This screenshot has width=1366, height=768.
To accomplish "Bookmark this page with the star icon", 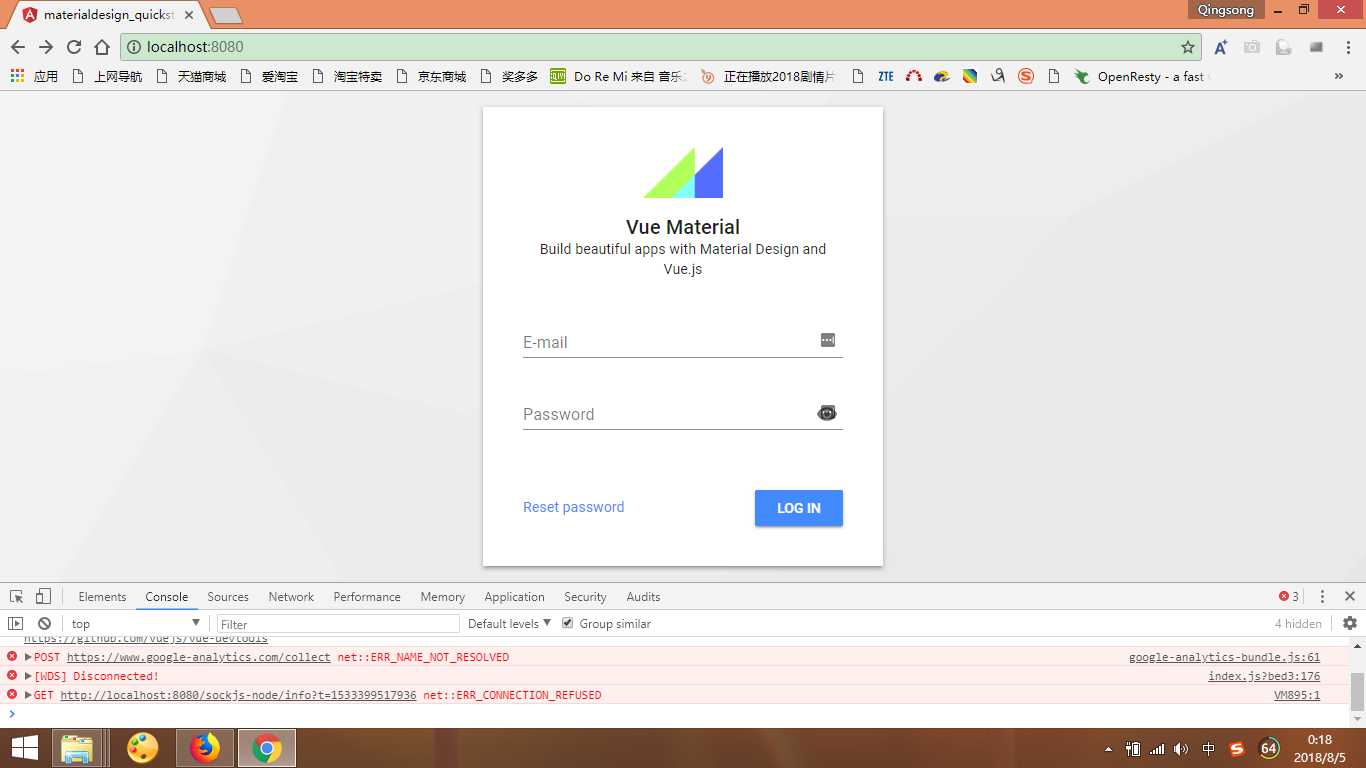I will [x=1188, y=47].
